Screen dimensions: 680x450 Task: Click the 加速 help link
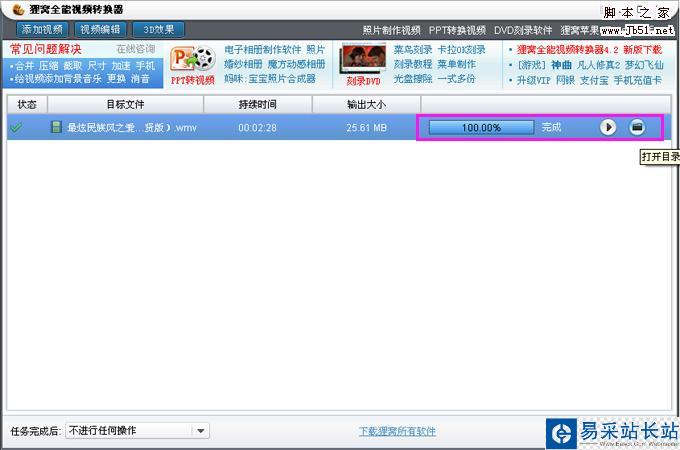[121, 66]
